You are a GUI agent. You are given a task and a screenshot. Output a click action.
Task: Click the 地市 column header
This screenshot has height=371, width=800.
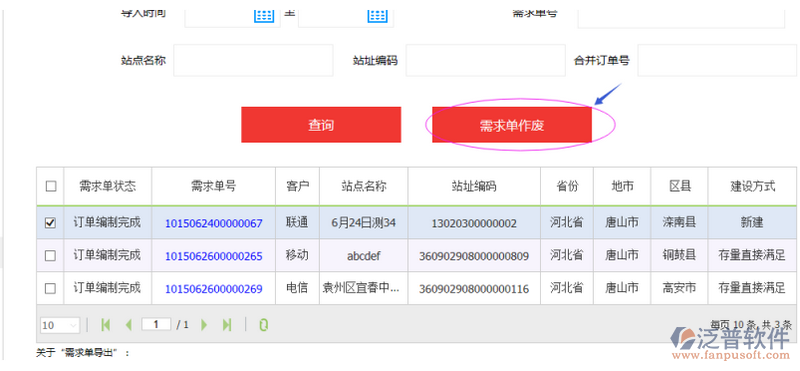click(622, 186)
